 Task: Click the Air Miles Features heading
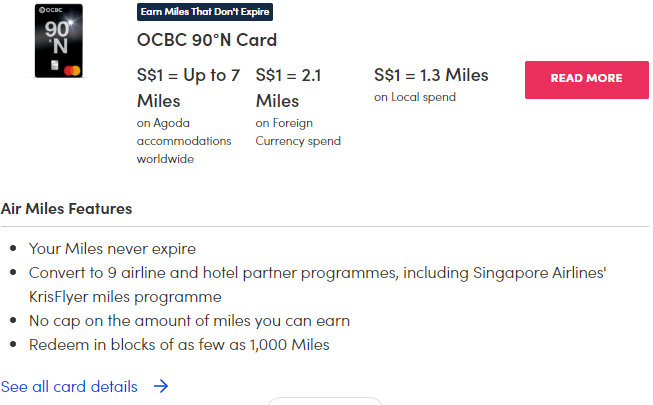(66, 209)
